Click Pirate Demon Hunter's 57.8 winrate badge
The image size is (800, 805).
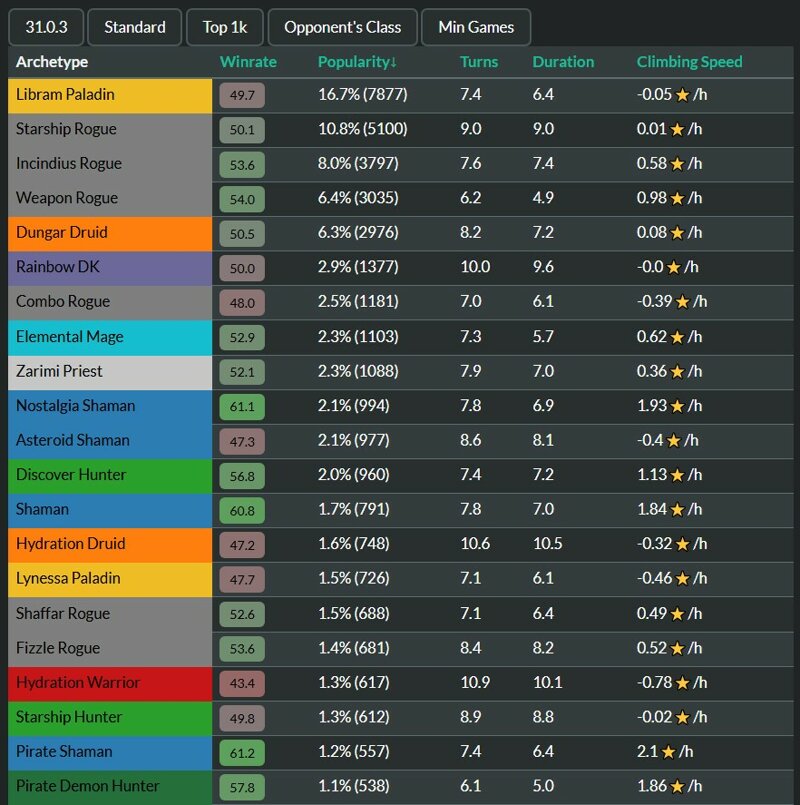tap(242, 788)
